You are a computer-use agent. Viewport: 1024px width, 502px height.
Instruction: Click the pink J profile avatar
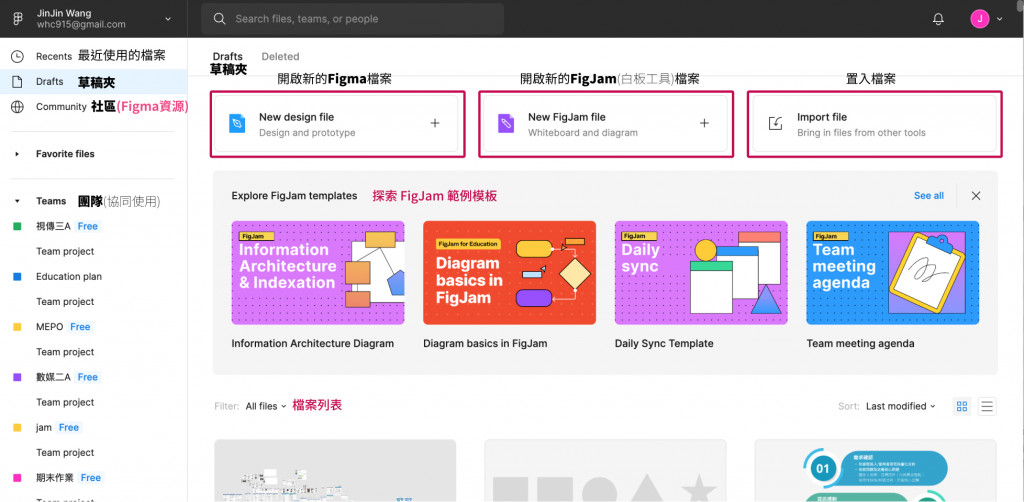pyautogui.click(x=980, y=19)
